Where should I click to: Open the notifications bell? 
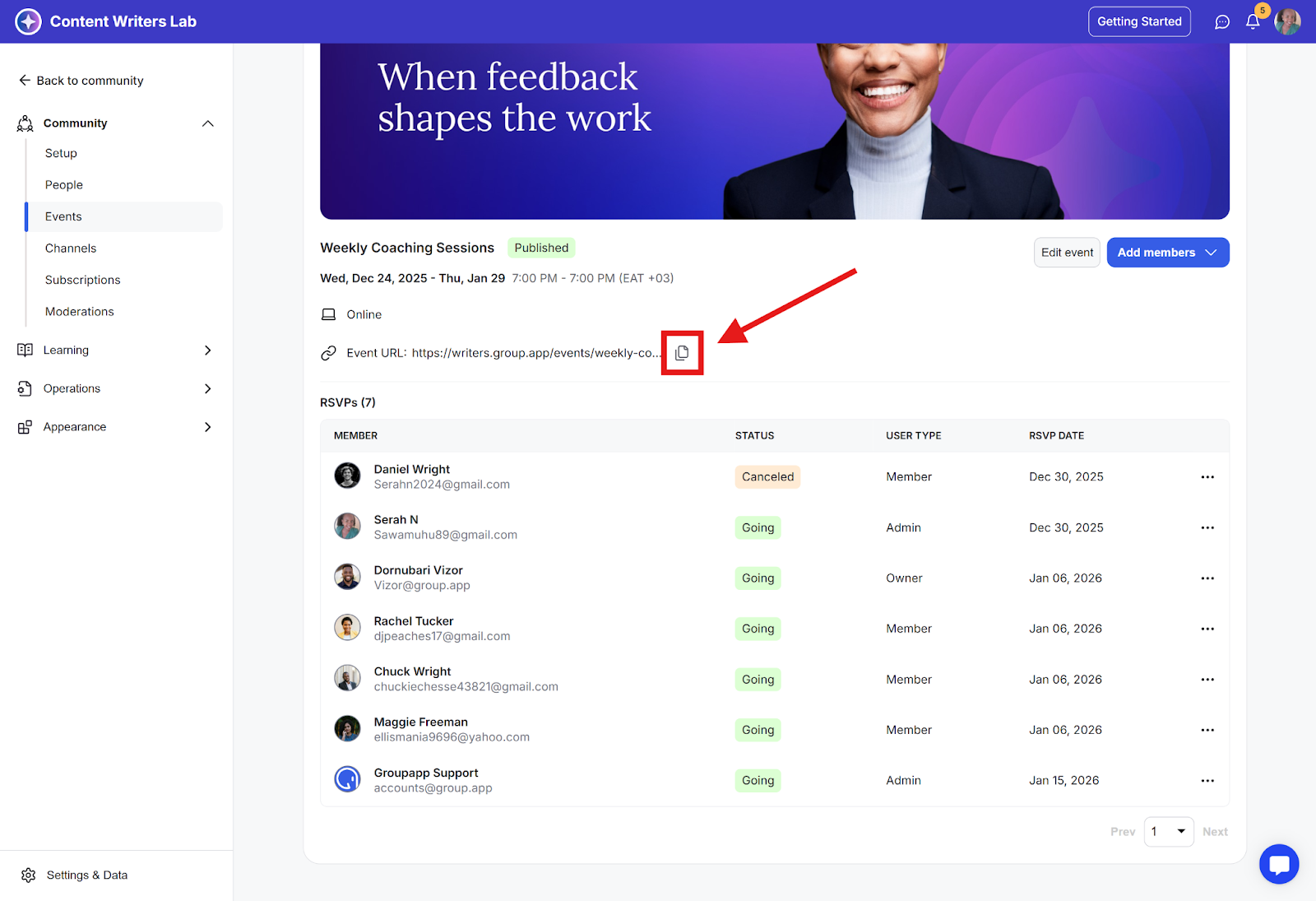coord(1253,22)
